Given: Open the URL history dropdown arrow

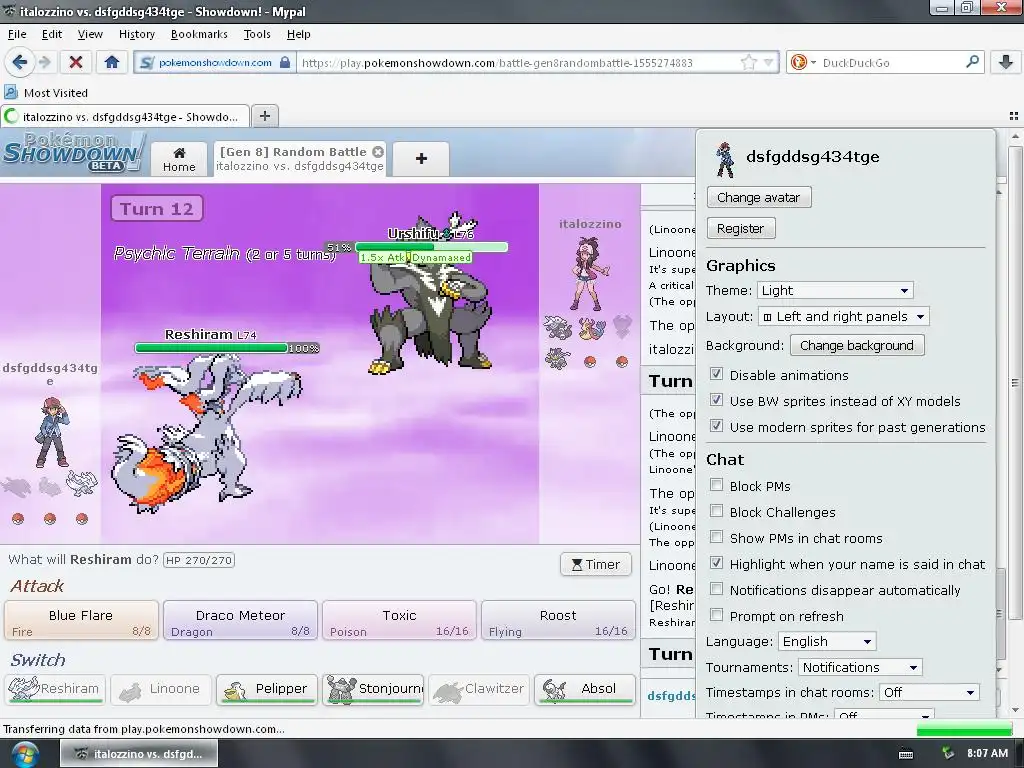Looking at the screenshot, I should (769, 63).
